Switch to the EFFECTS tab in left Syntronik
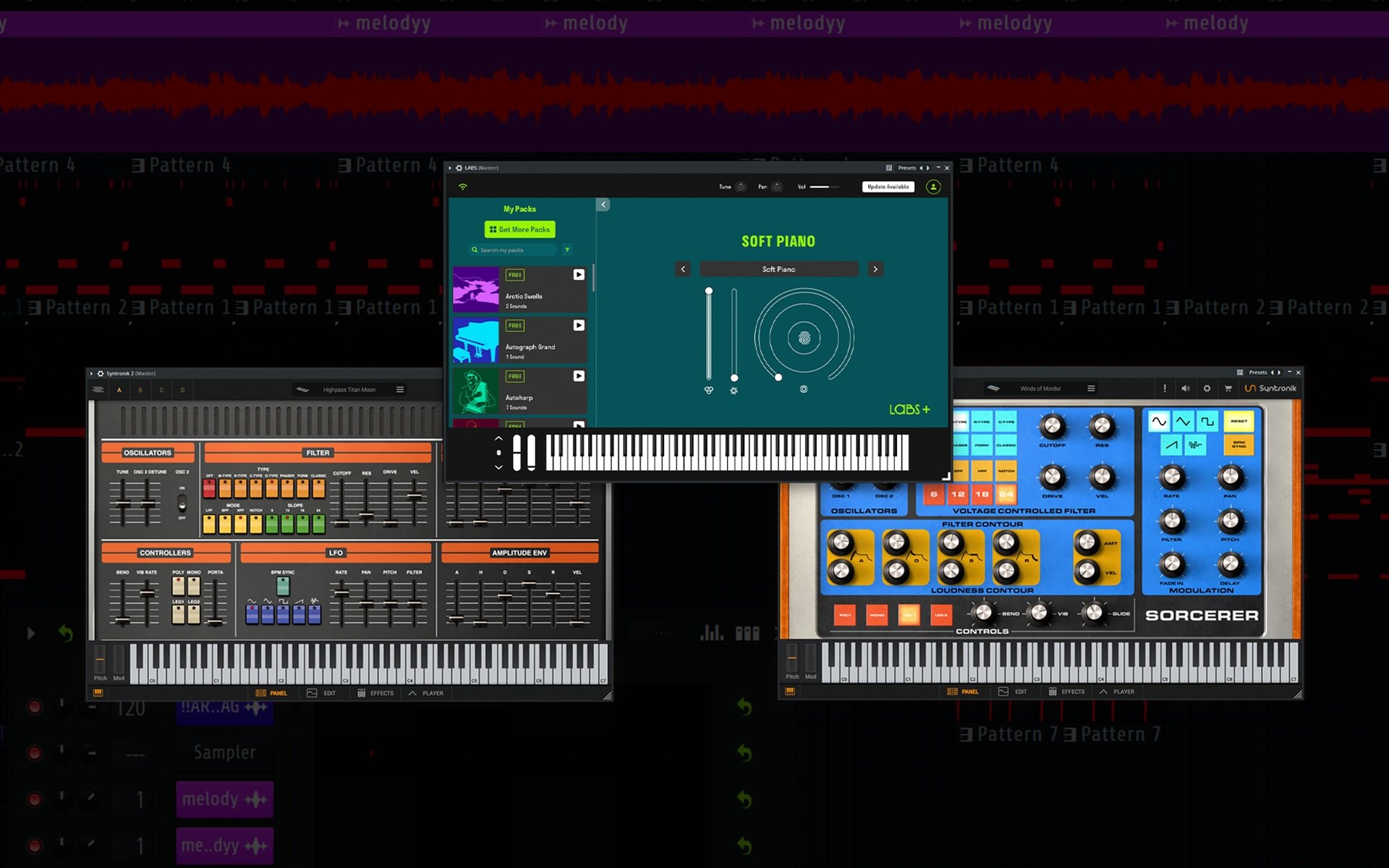 (375, 693)
